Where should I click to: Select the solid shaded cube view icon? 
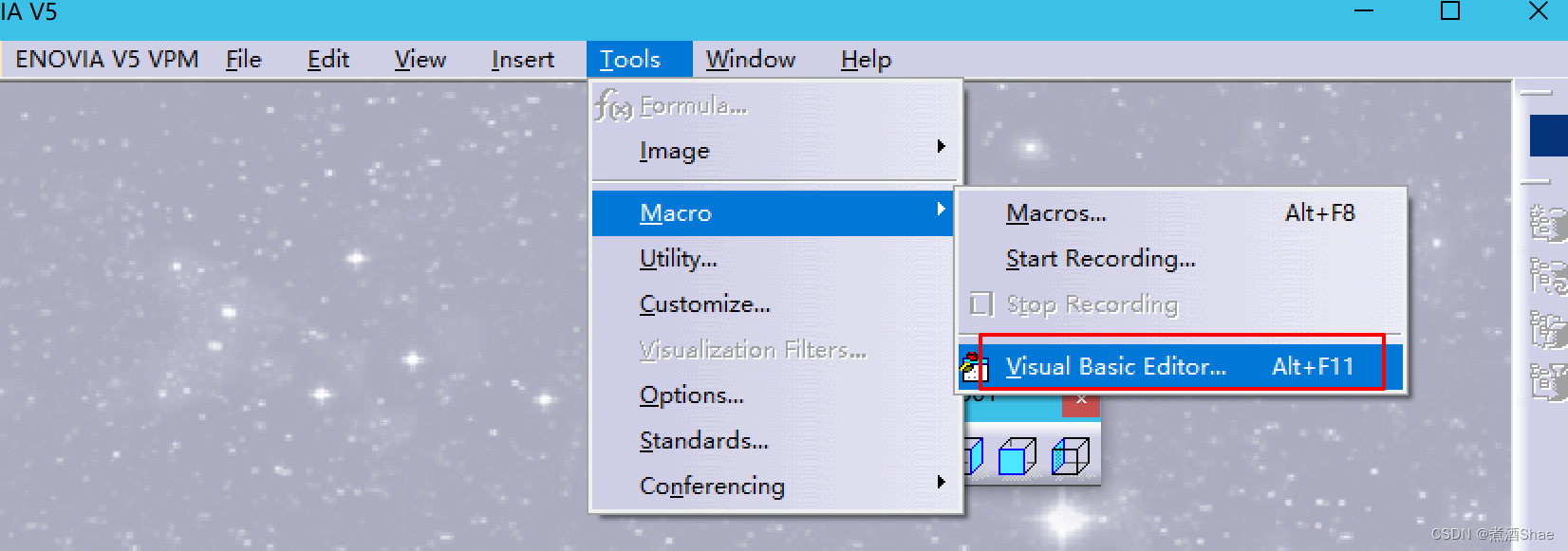pyautogui.click(x=1017, y=457)
